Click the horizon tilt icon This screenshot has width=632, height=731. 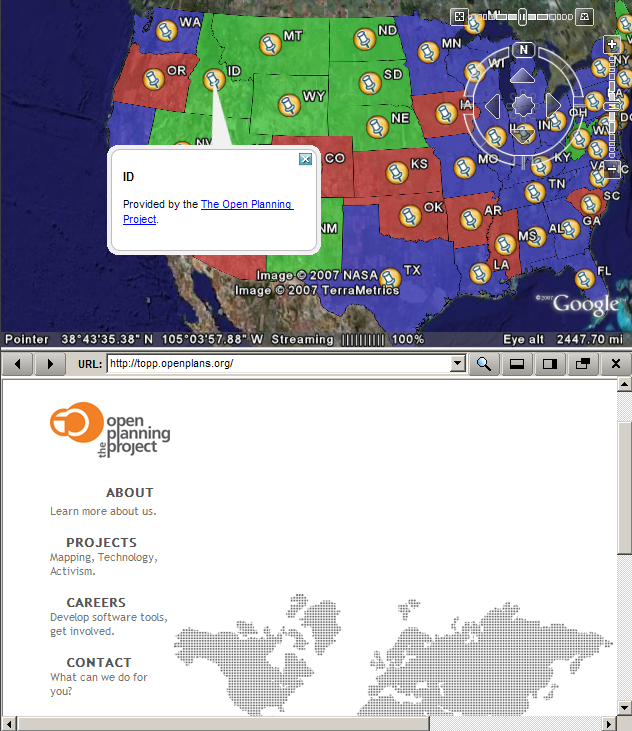[x=583, y=16]
